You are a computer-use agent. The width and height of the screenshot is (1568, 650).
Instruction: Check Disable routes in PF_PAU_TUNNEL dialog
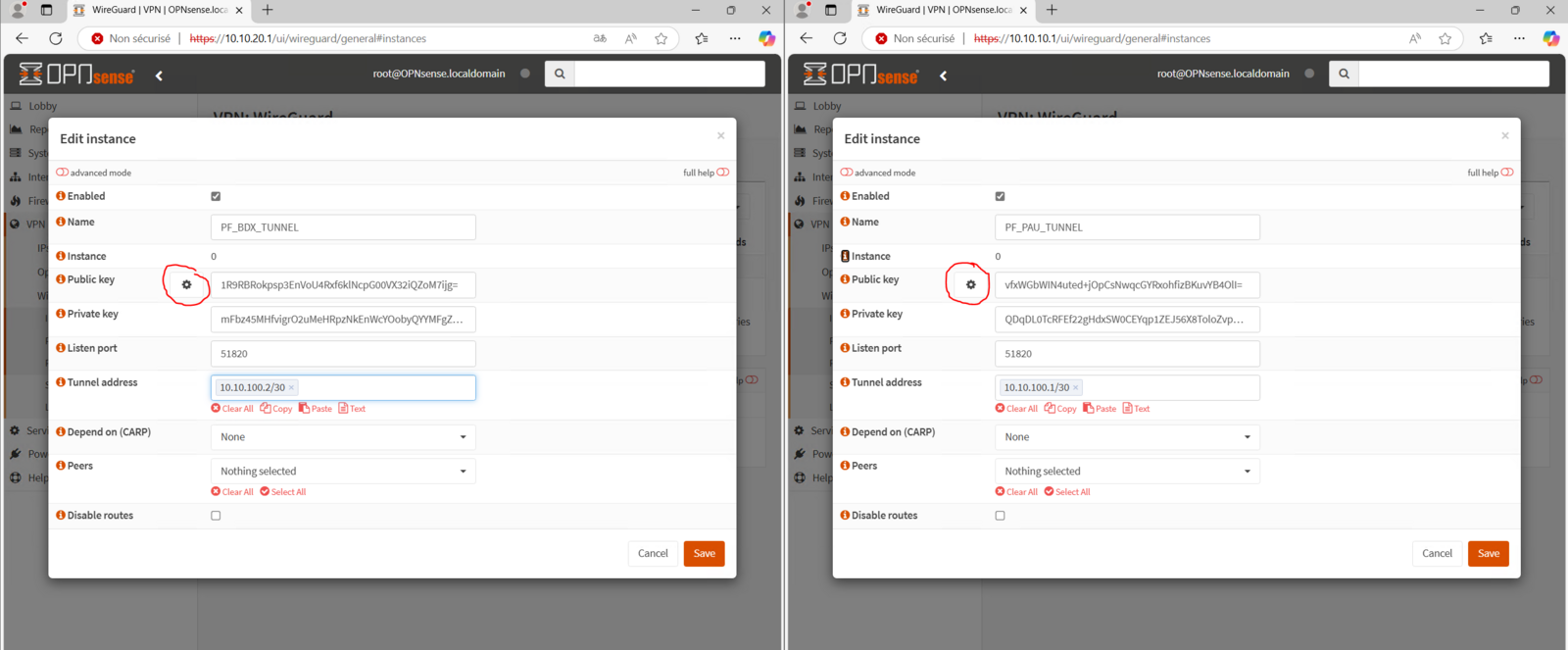click(x=1000, y=516)
